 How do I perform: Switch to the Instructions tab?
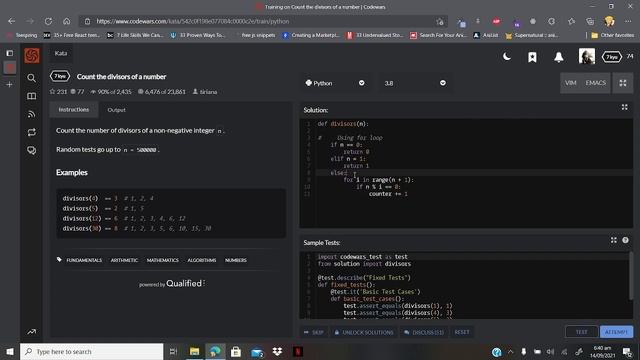[x=74, y=110]
